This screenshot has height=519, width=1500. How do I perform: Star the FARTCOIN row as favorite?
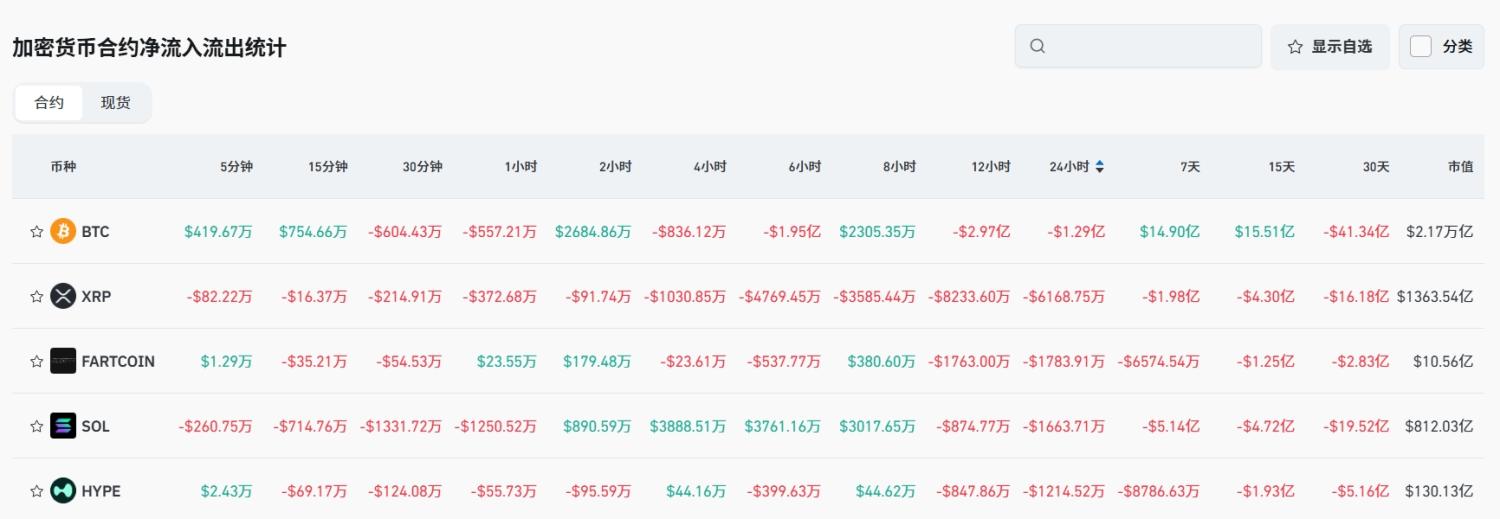tap(37, 361)
